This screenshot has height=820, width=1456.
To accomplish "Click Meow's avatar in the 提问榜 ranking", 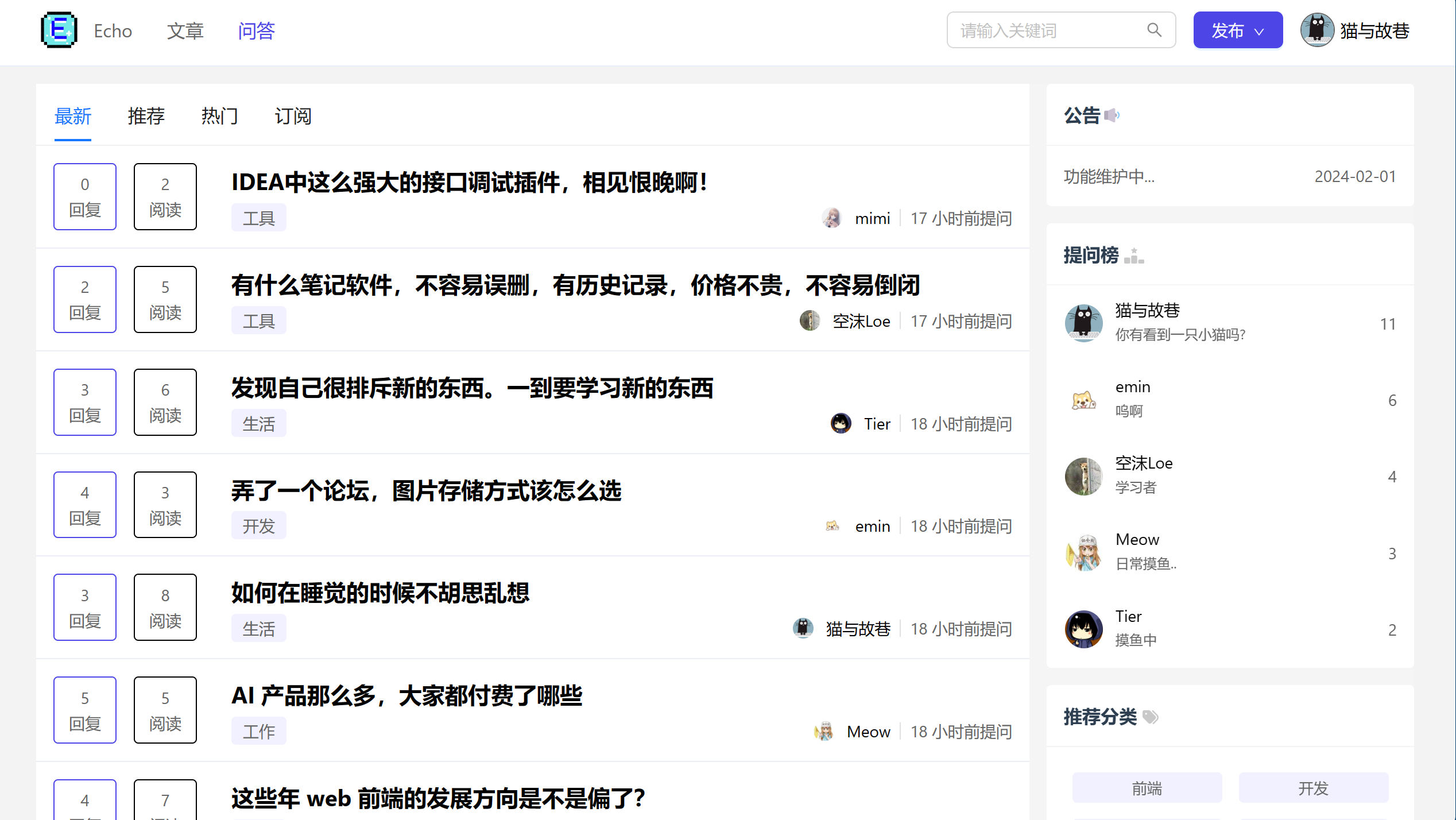I will (x=1083, y=553).
